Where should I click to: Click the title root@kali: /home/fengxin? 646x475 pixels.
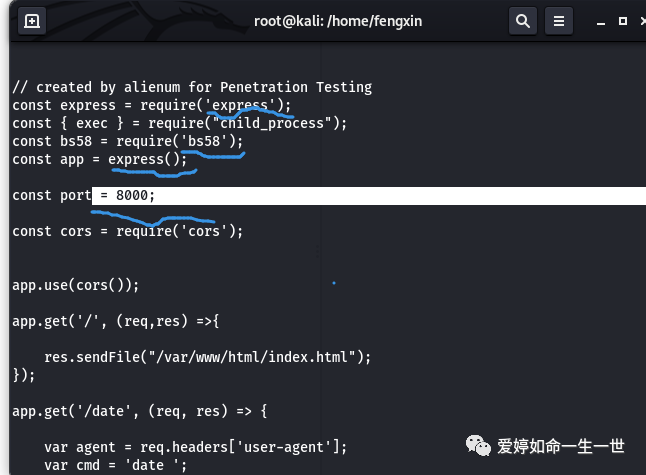338,21
